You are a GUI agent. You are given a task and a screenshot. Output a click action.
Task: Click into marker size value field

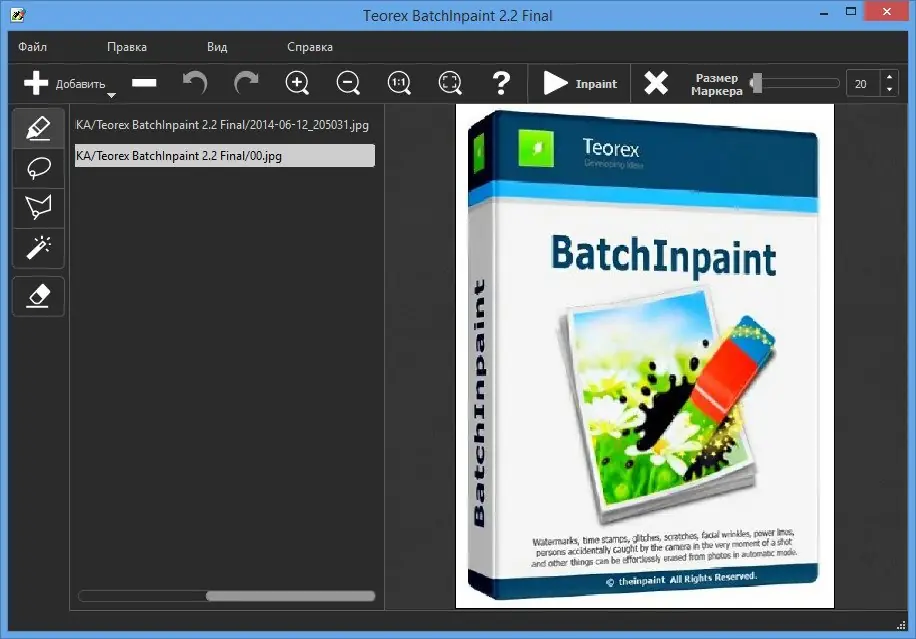(x=862, y=84)
